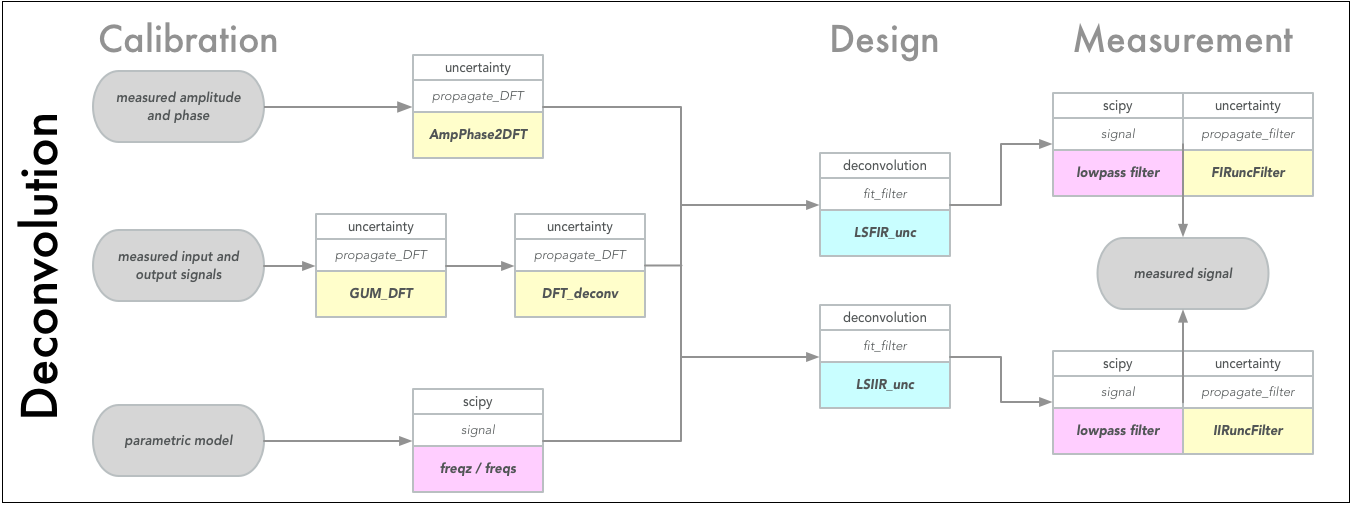This screenshot has width=1350, height=507.
Task: Select the parametric model node
Action: point(178,440)
